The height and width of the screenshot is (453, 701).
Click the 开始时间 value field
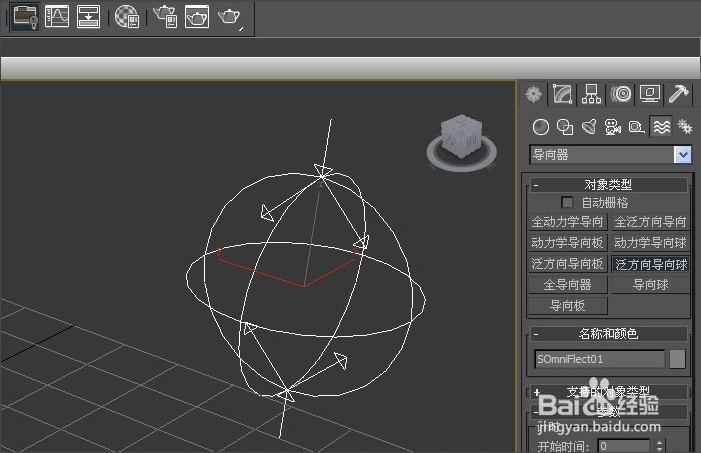pyautogui.click(x=624, y=446)
